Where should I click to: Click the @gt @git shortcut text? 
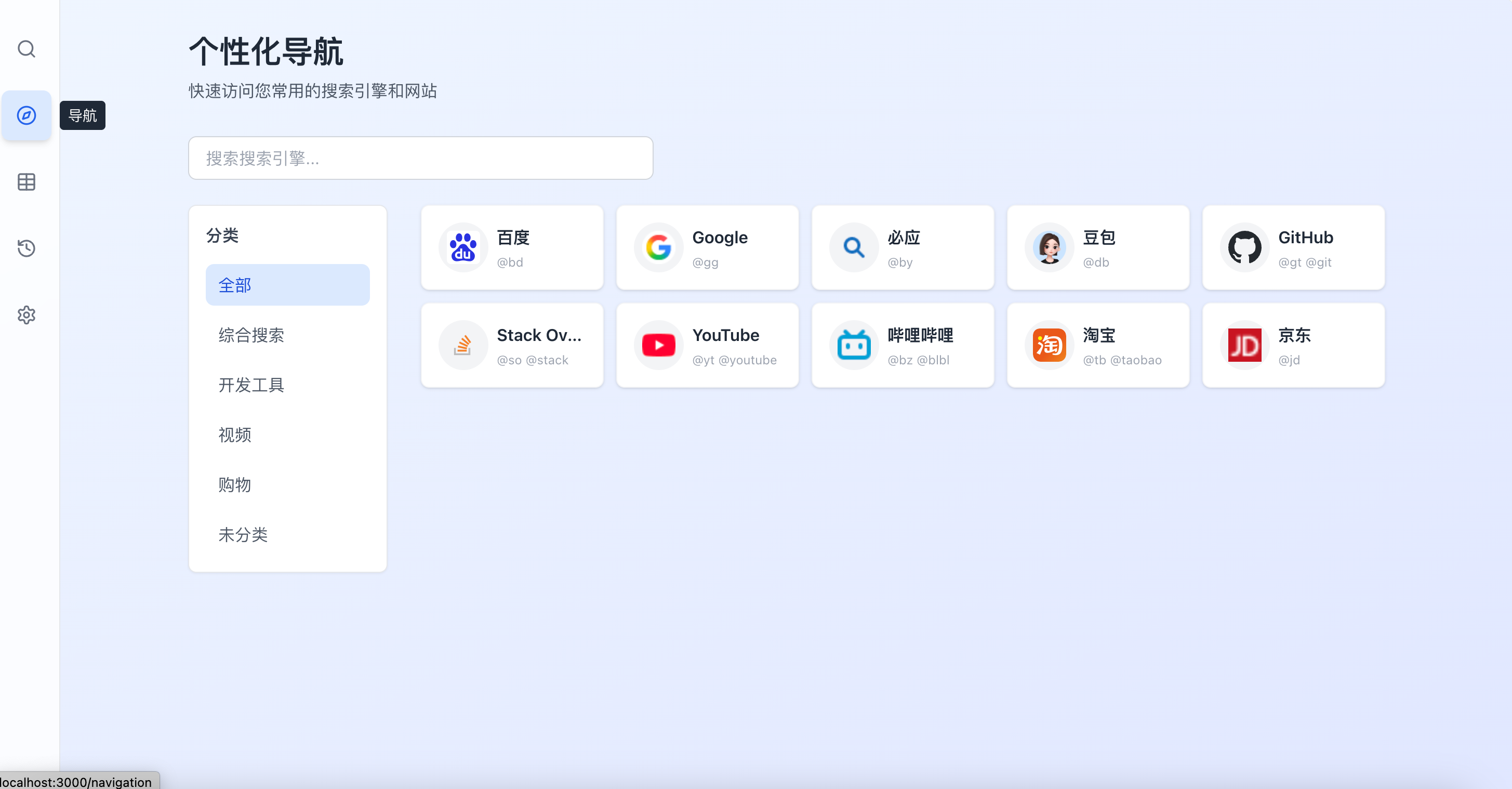(x=1305, y=262)
